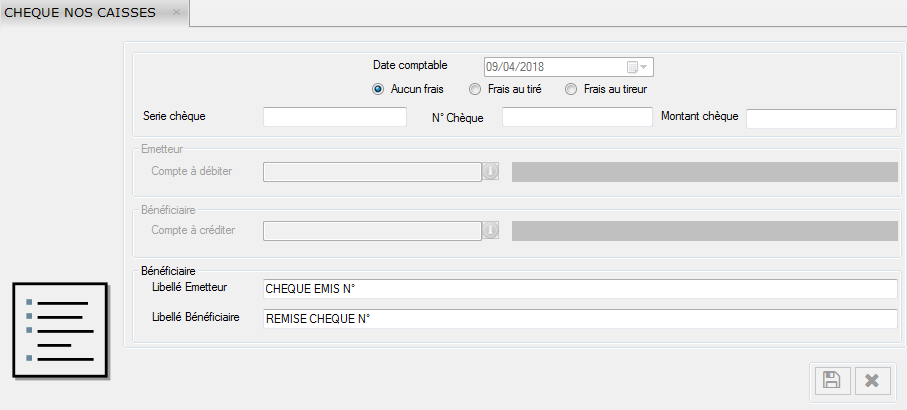This screenshot has height=410, width=907.
Task: Click the gray name box in the Emetteur section
Action: (x=704, y=171)
